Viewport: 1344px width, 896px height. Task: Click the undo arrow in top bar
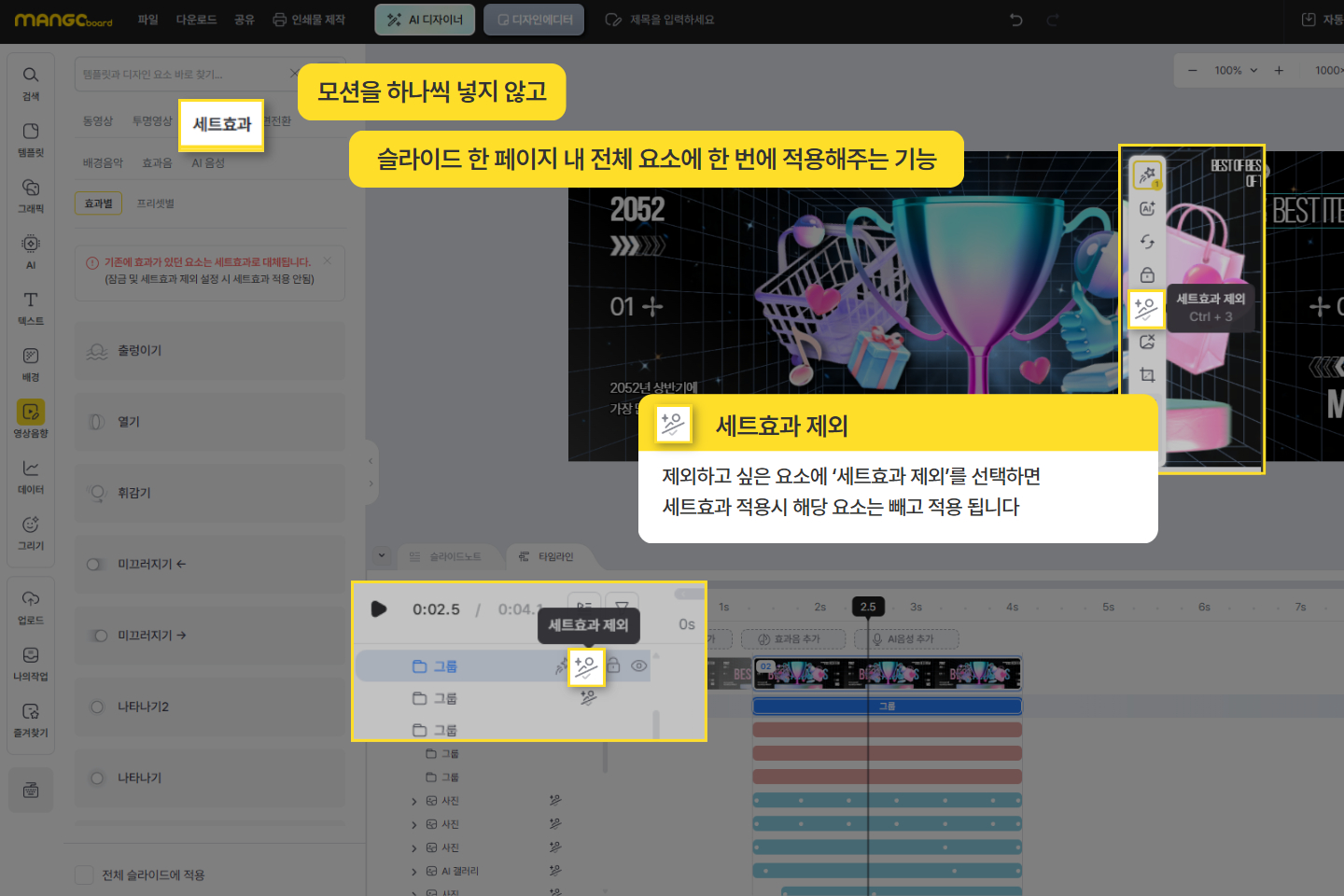point(1016,20)
